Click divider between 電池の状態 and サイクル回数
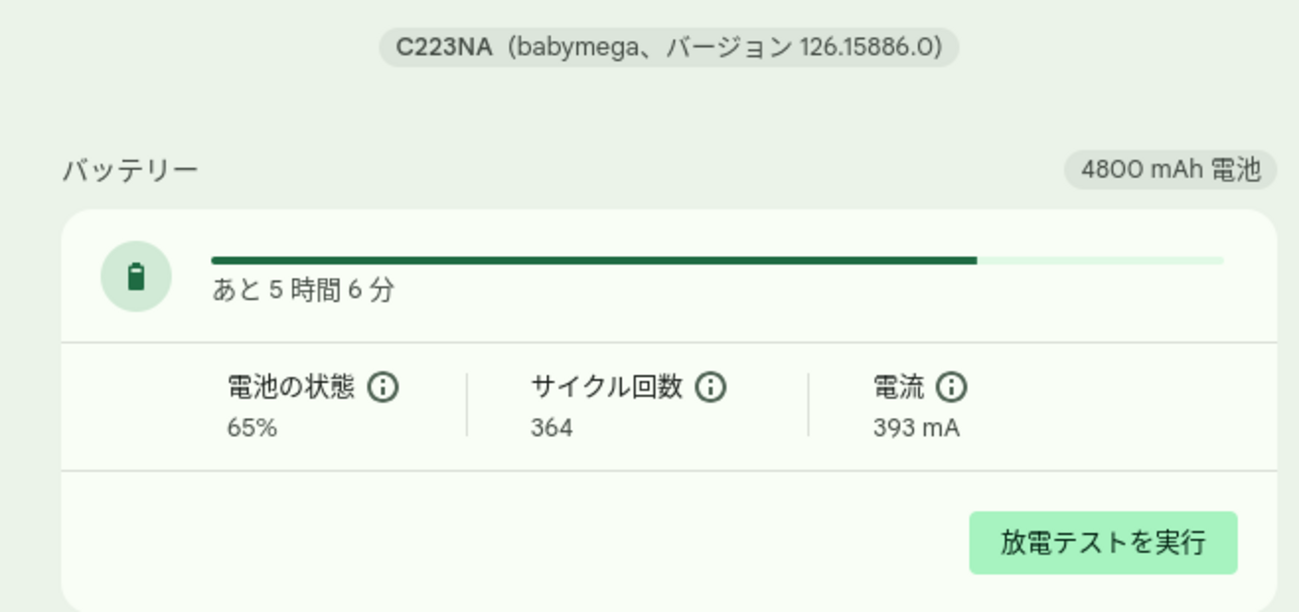The image size is (1299, 612). (467, 405)
